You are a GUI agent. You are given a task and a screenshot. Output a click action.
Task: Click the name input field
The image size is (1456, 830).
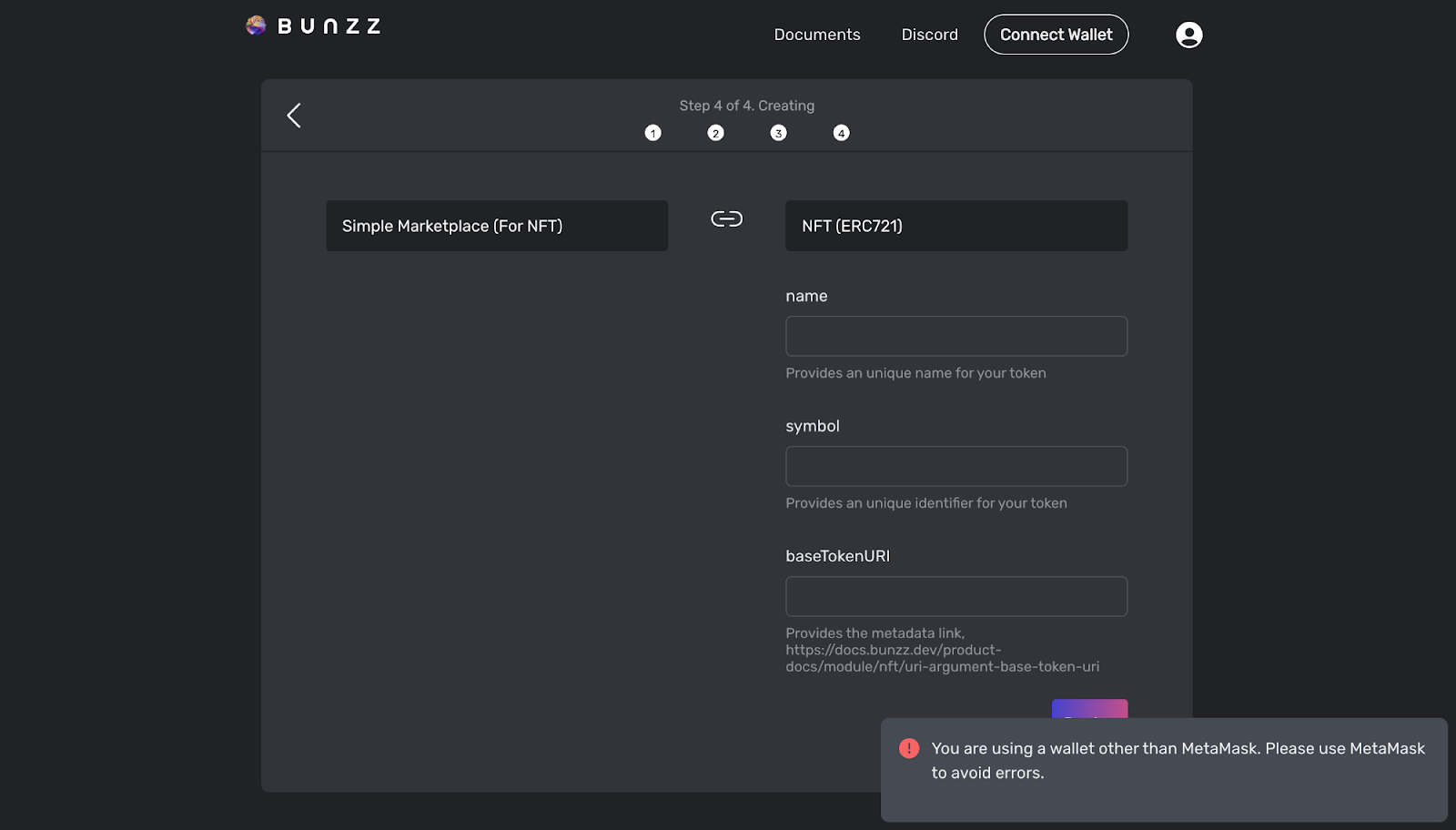click(x=955, y=336)
